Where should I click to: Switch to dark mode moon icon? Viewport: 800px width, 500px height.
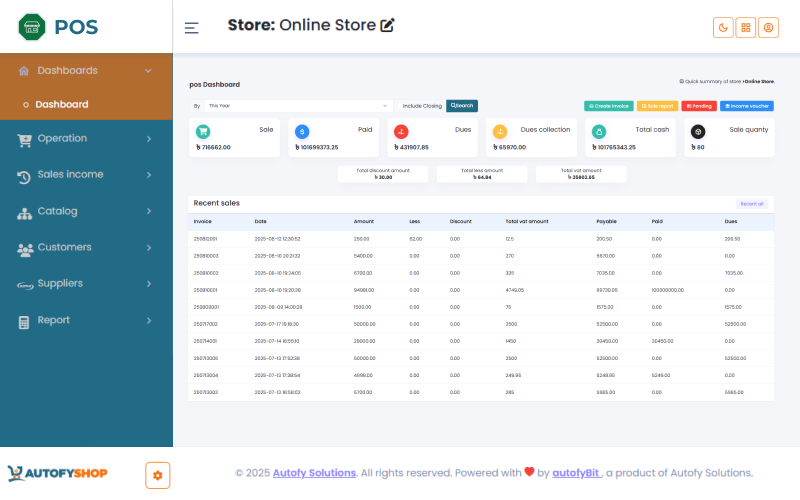723,28
